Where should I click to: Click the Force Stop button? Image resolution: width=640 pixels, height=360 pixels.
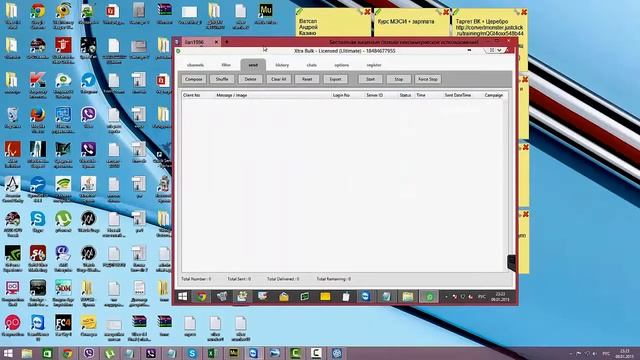coord(427,79)
